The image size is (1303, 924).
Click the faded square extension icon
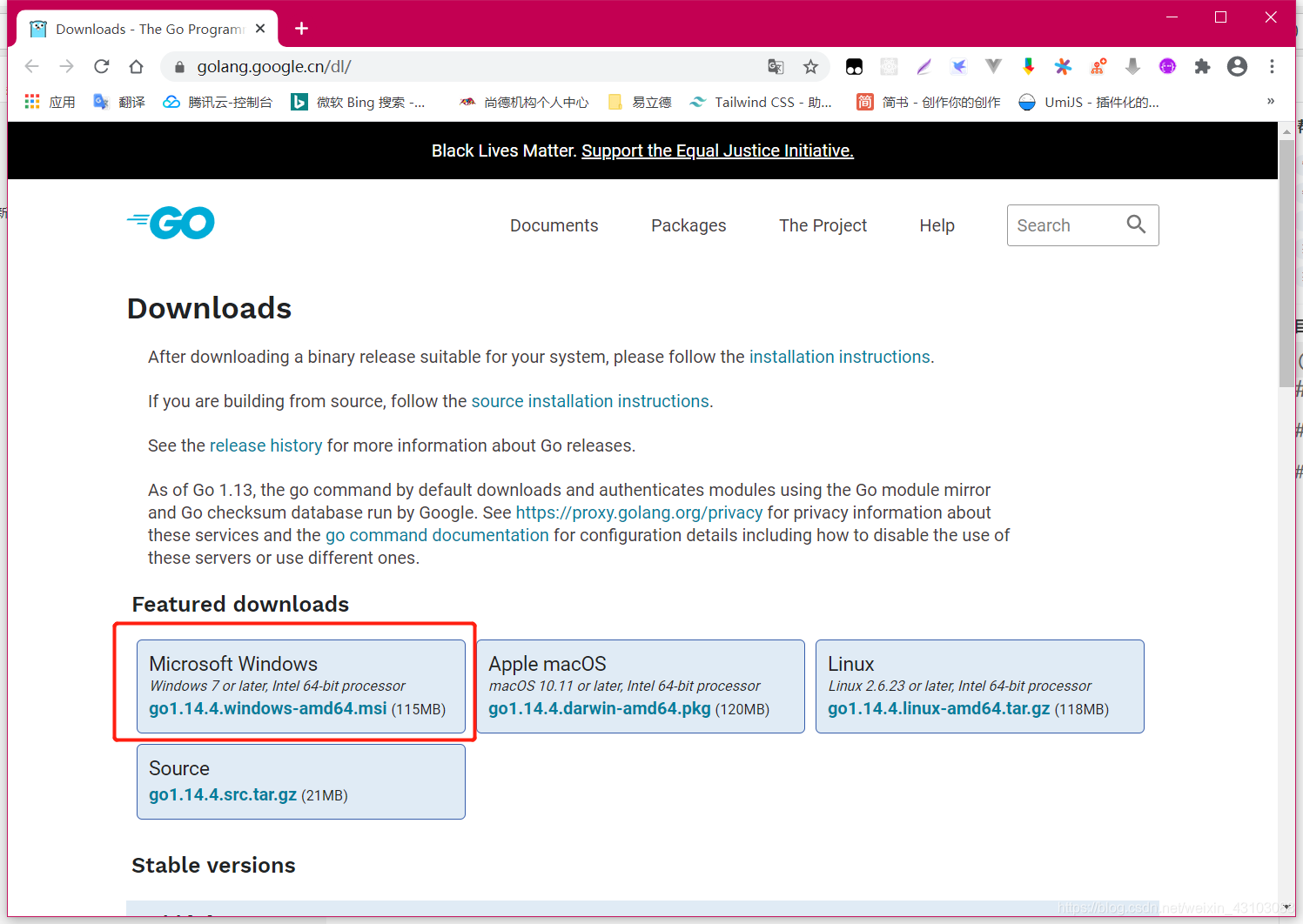(889, 66)
